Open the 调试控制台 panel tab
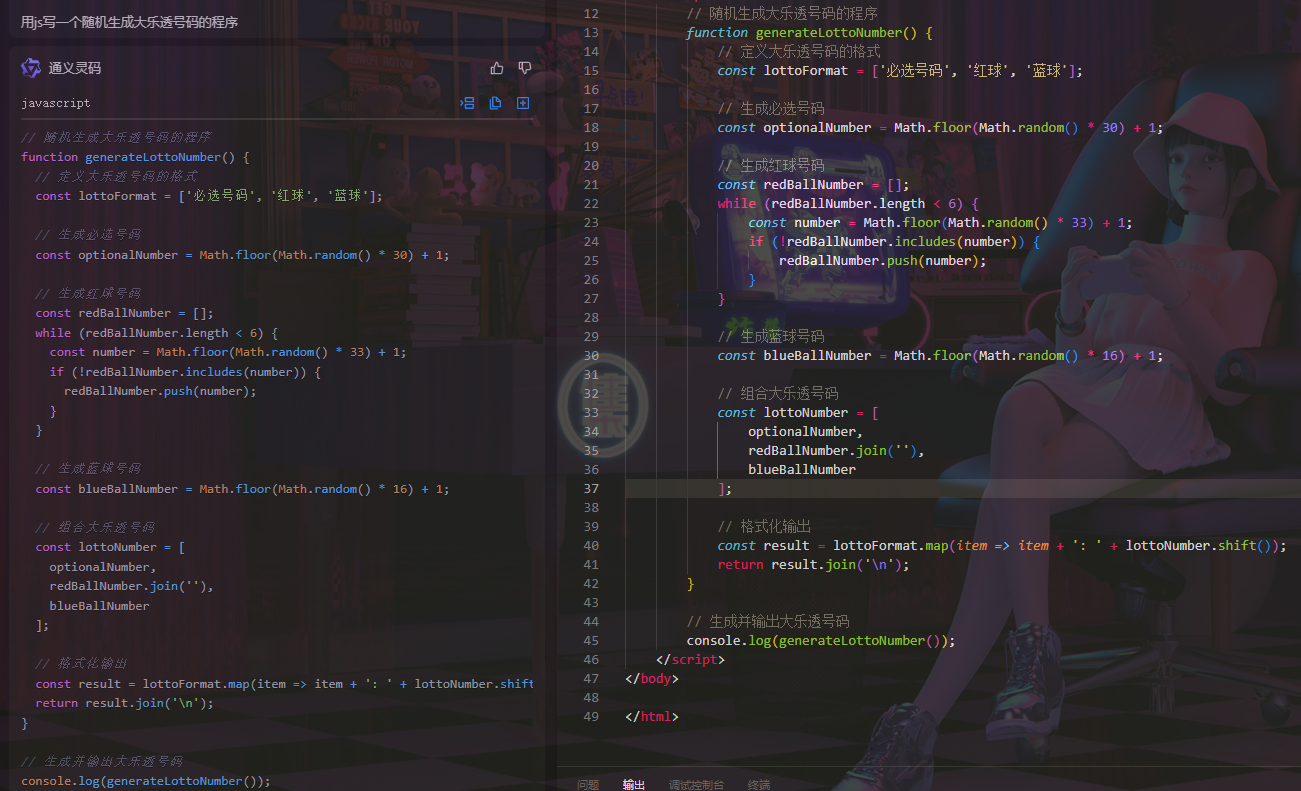 tap(696, 785)
